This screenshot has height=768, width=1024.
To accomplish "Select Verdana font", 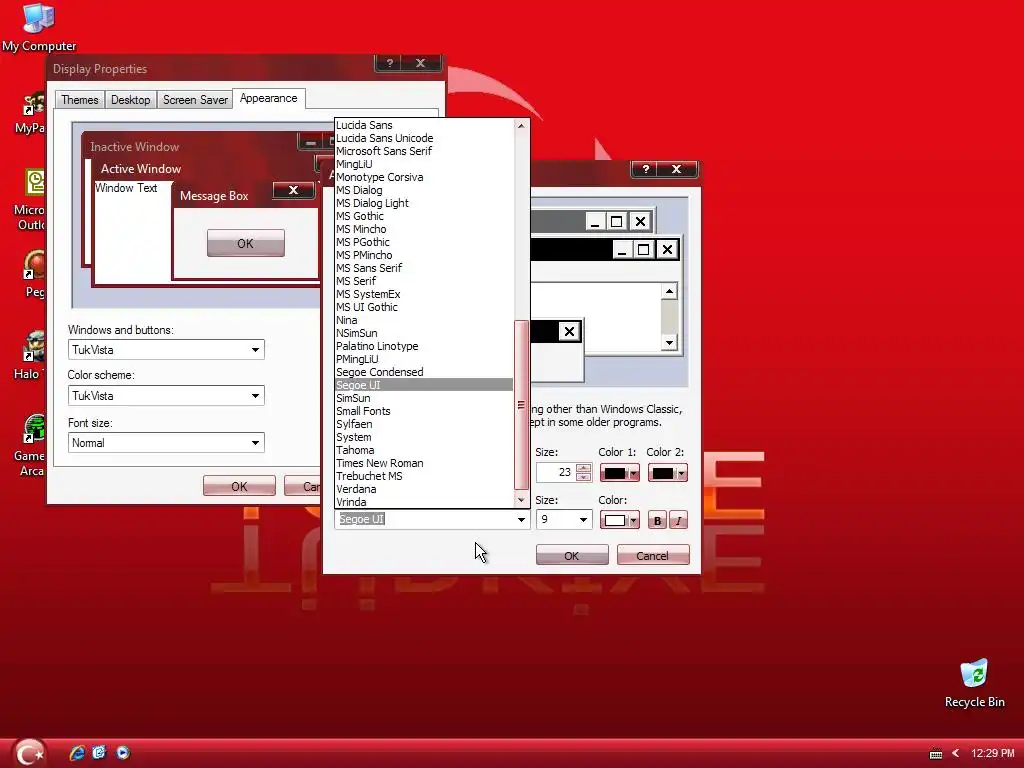I will [x=424, y=489].
